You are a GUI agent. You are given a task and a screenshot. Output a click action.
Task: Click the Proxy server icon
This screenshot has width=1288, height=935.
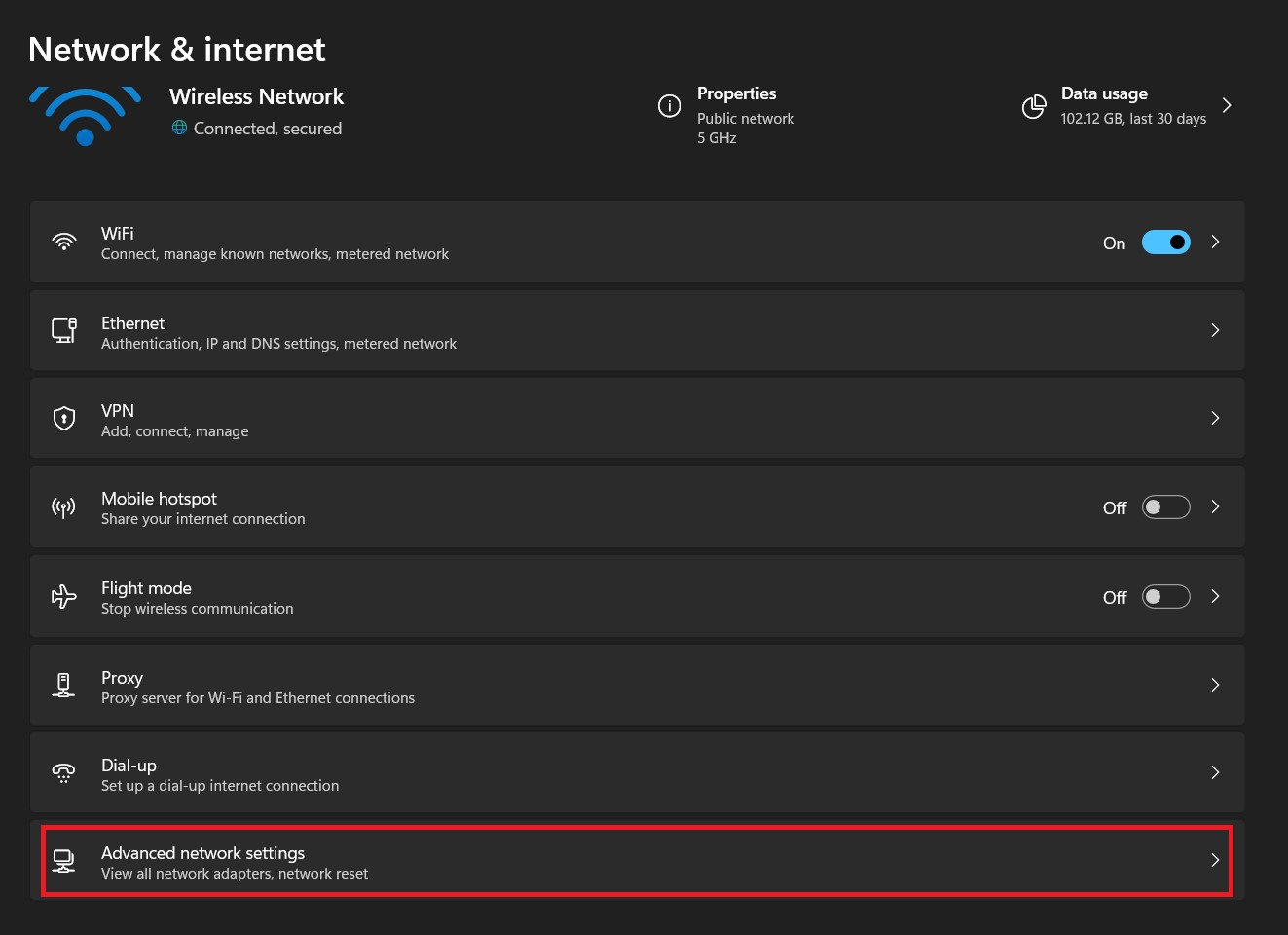tap(63, 686)
